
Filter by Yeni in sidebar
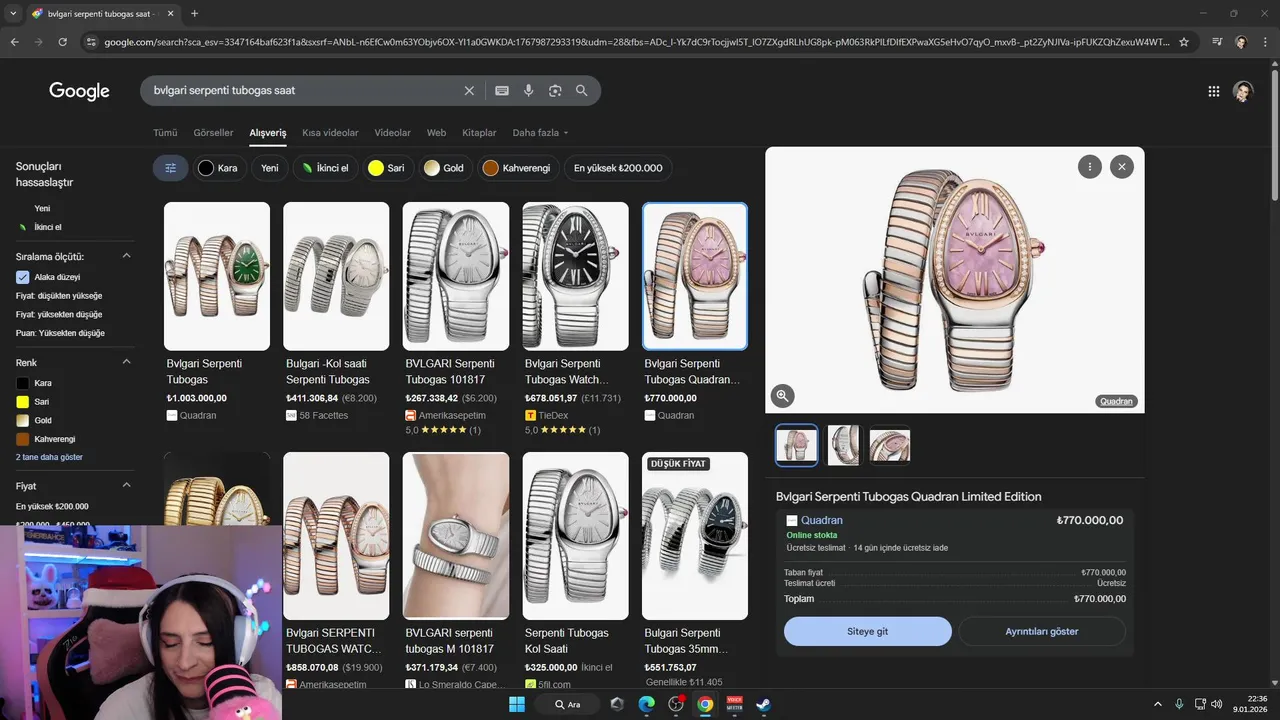click(42, 209)
